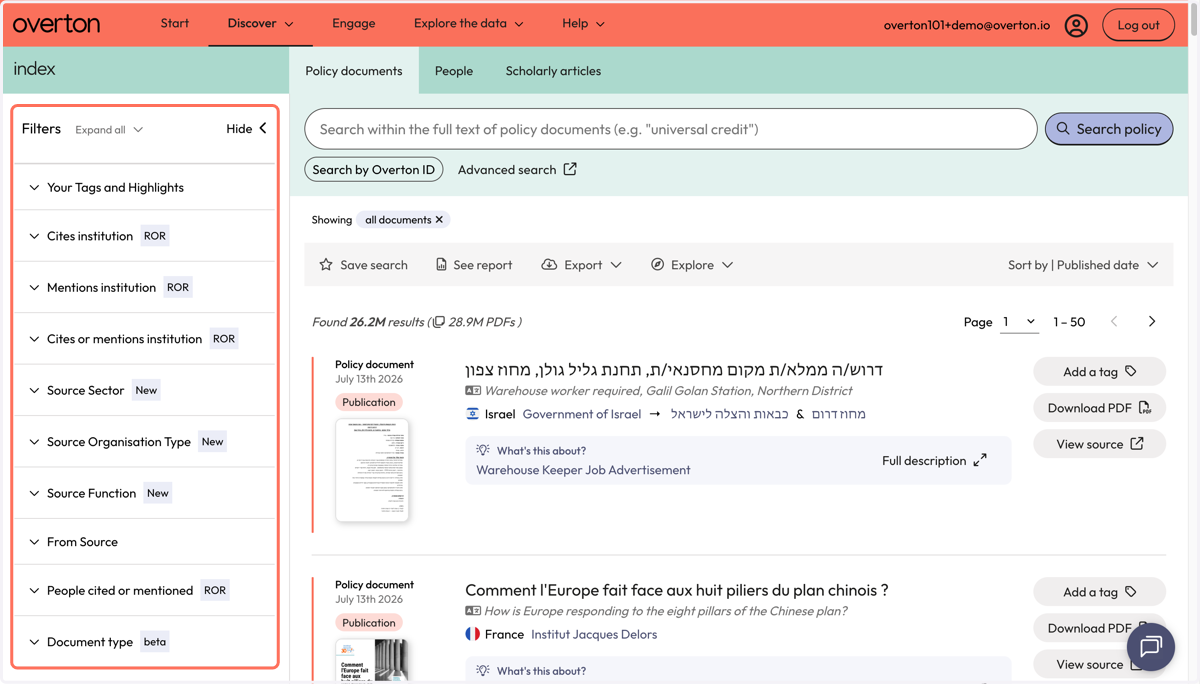Open the Help menu
Screen dimensions: 1200x684
coord(583,23)
